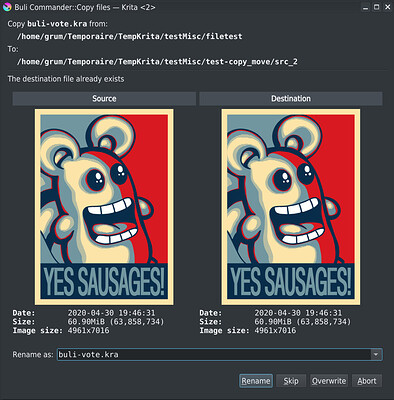This screenshot has width=394, height=400.
Task: Click the Destination date value 2020-04-30 19:46:31
Action: point(298,313)
